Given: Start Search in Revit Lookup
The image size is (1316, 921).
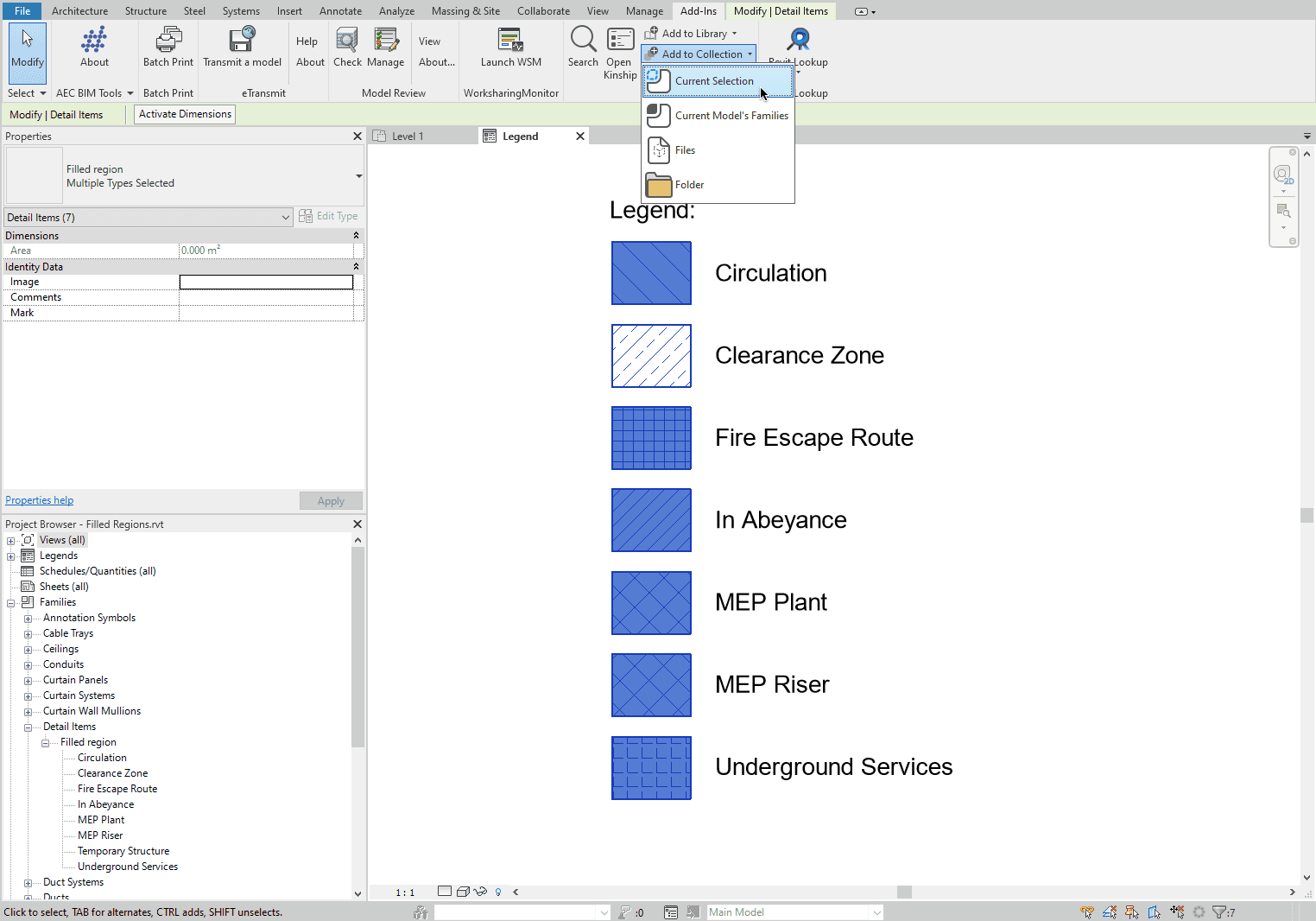Looking at the screenshot, I should point(583,45).
